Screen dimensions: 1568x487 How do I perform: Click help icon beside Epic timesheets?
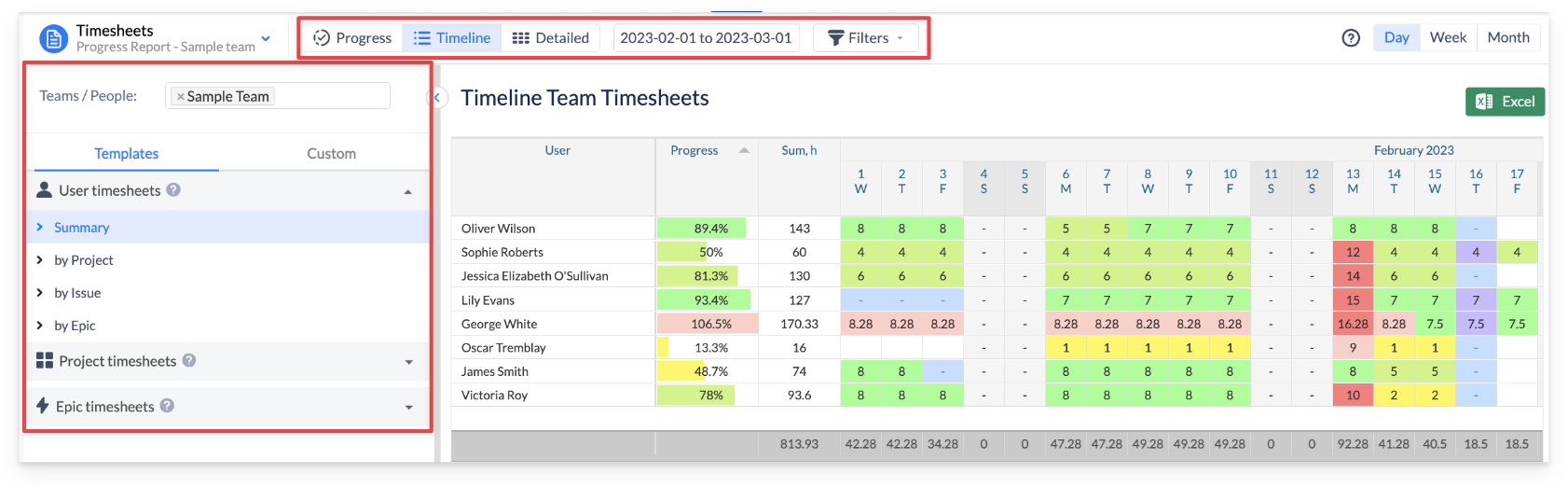click(x=167, y=406)
